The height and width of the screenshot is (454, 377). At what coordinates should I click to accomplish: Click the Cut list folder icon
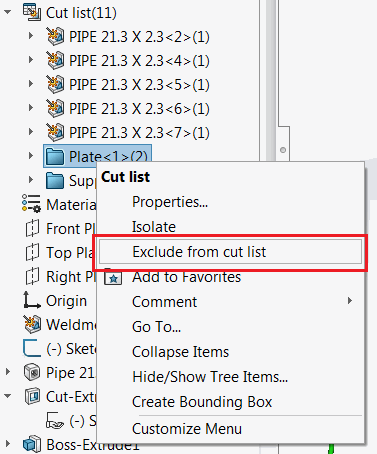(32, 12)
